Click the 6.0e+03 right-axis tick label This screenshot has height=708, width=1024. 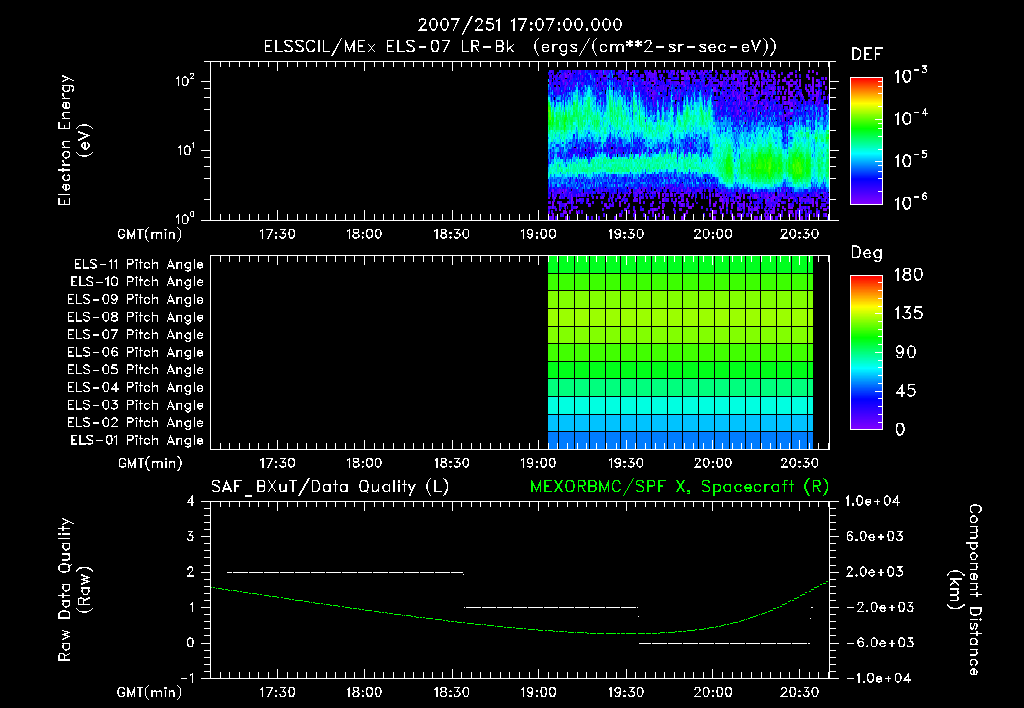875,537
